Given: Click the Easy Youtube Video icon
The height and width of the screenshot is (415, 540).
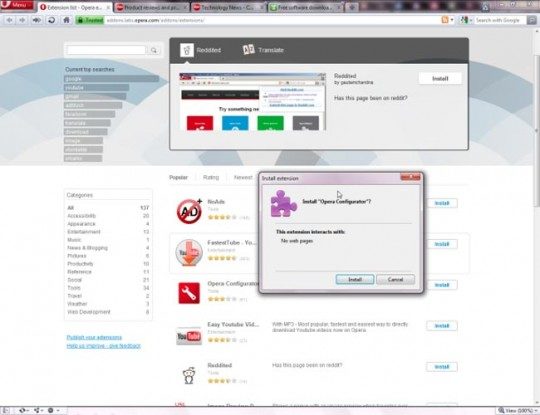Looking at the screenshot, I should pos(189,336).
